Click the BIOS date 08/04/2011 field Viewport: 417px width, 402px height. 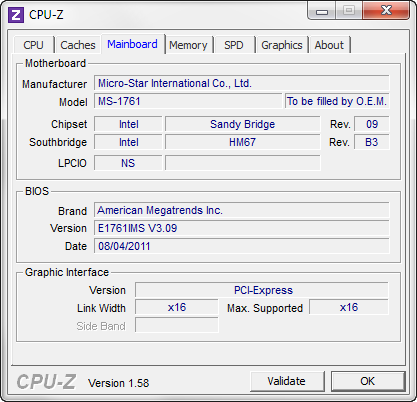[x=242, y=246]
